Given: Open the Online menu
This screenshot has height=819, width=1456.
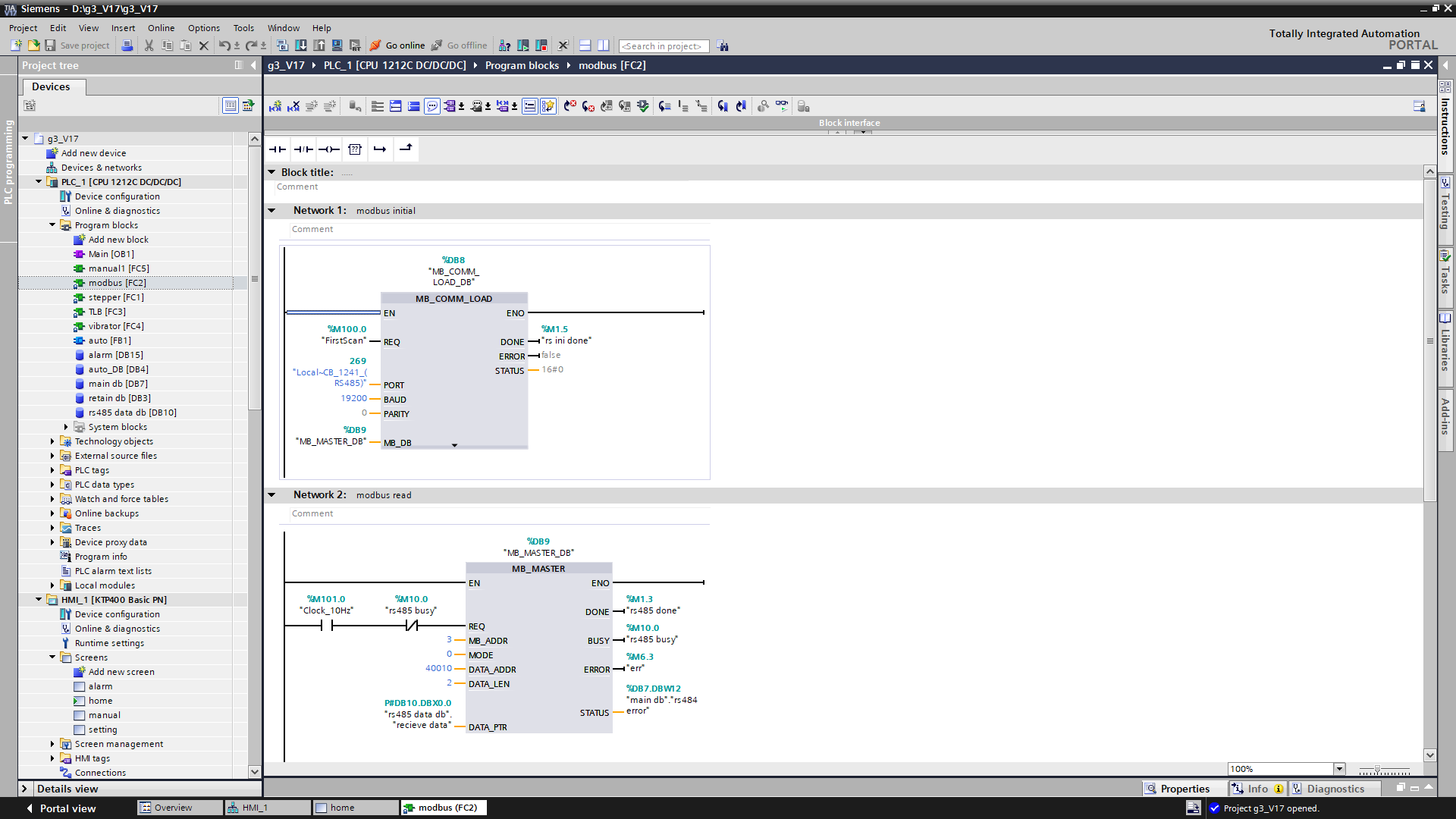Looking at the screenshot, I should (161, 28).
